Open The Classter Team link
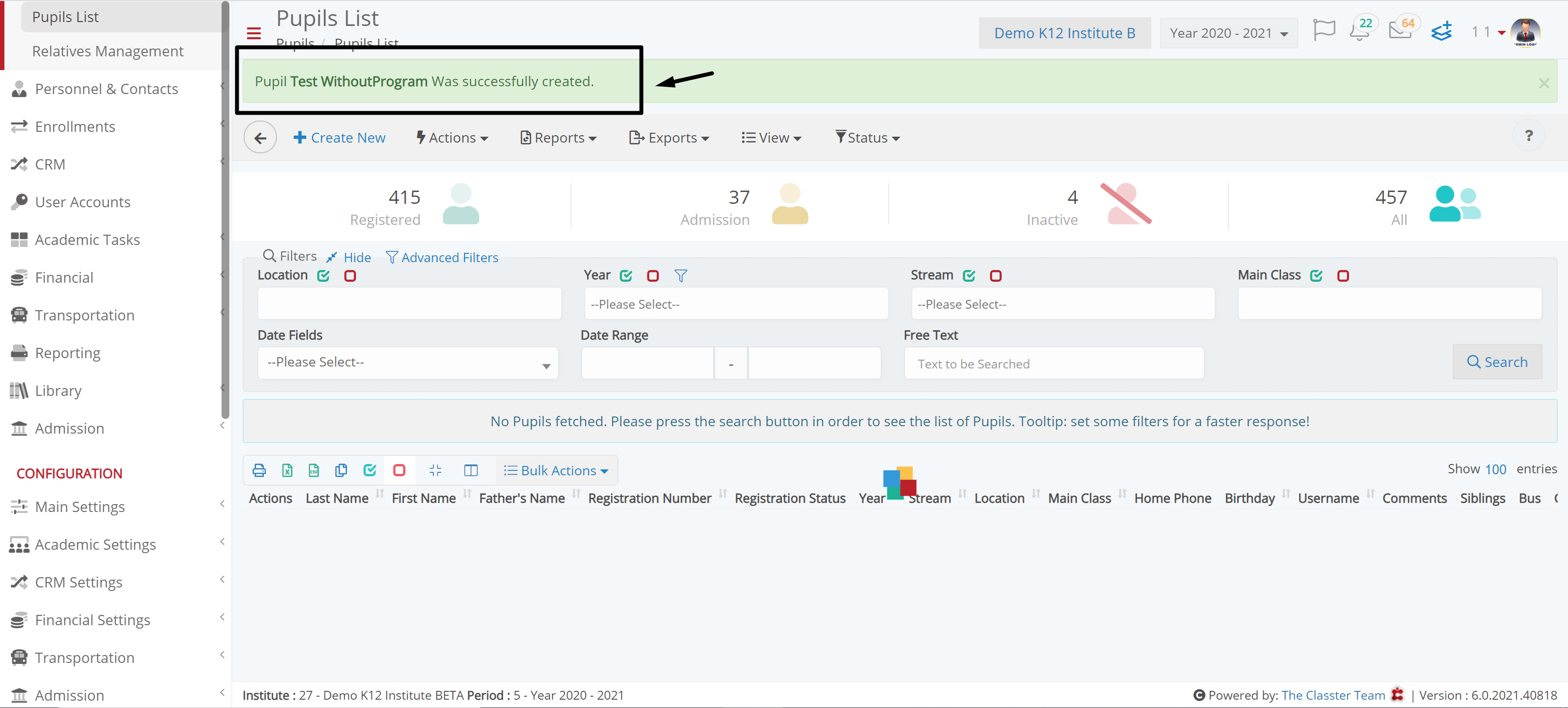The width and height of the screenshot is (1568, 708). coord(1332,695)
